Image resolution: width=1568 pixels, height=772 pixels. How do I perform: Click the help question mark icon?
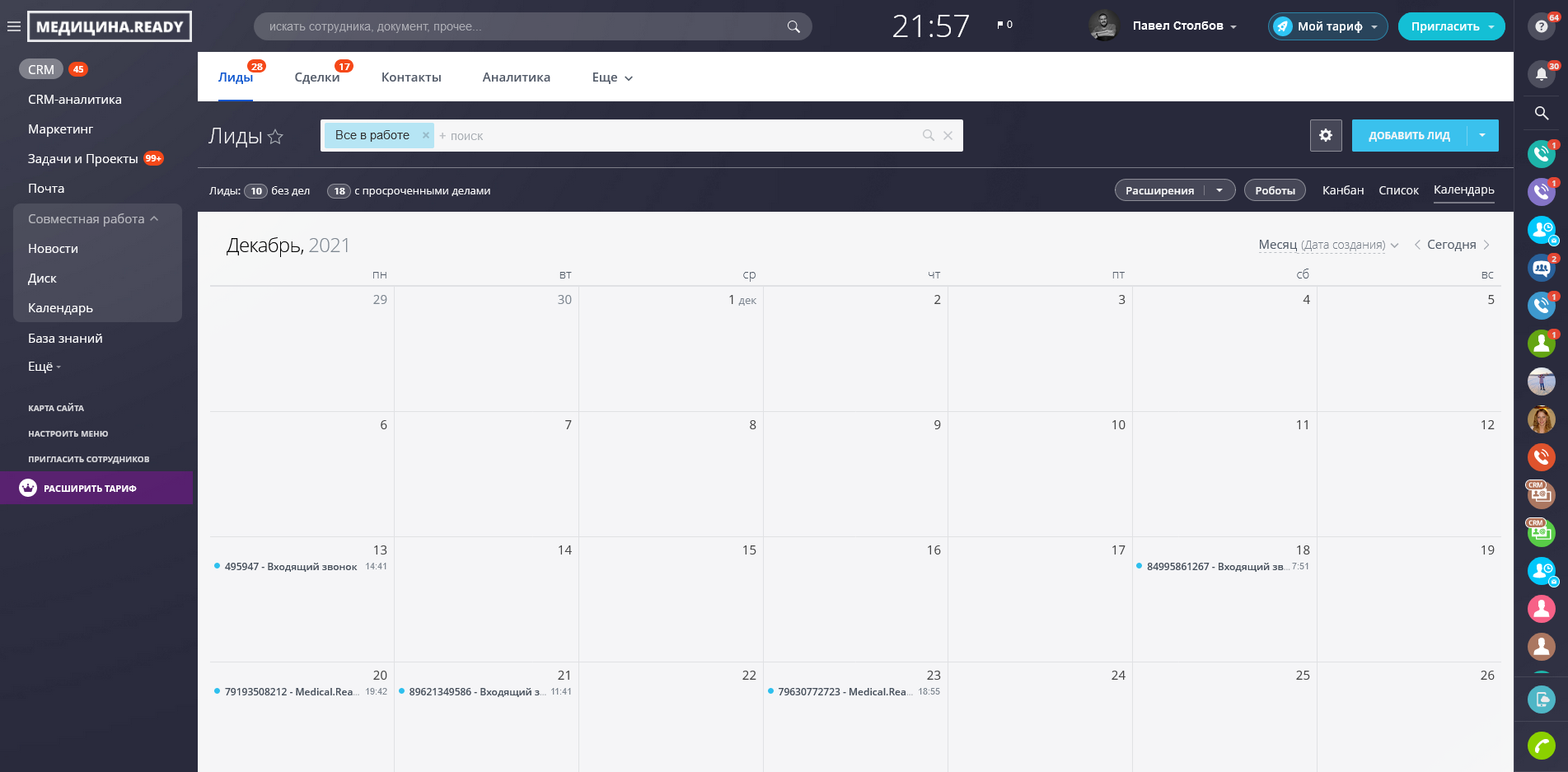point(1541,26)
